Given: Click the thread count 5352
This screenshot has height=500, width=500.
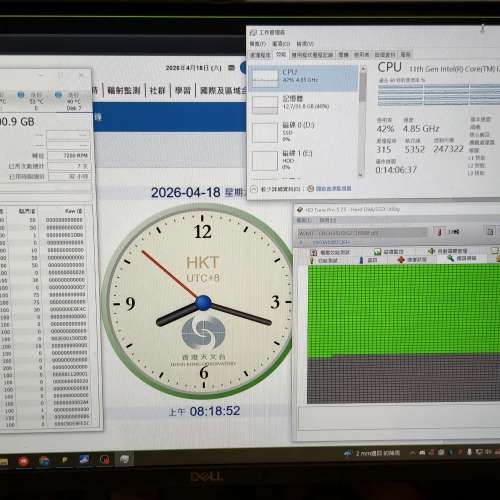Looking at the screenshot, I should click(x=414, y=149).
